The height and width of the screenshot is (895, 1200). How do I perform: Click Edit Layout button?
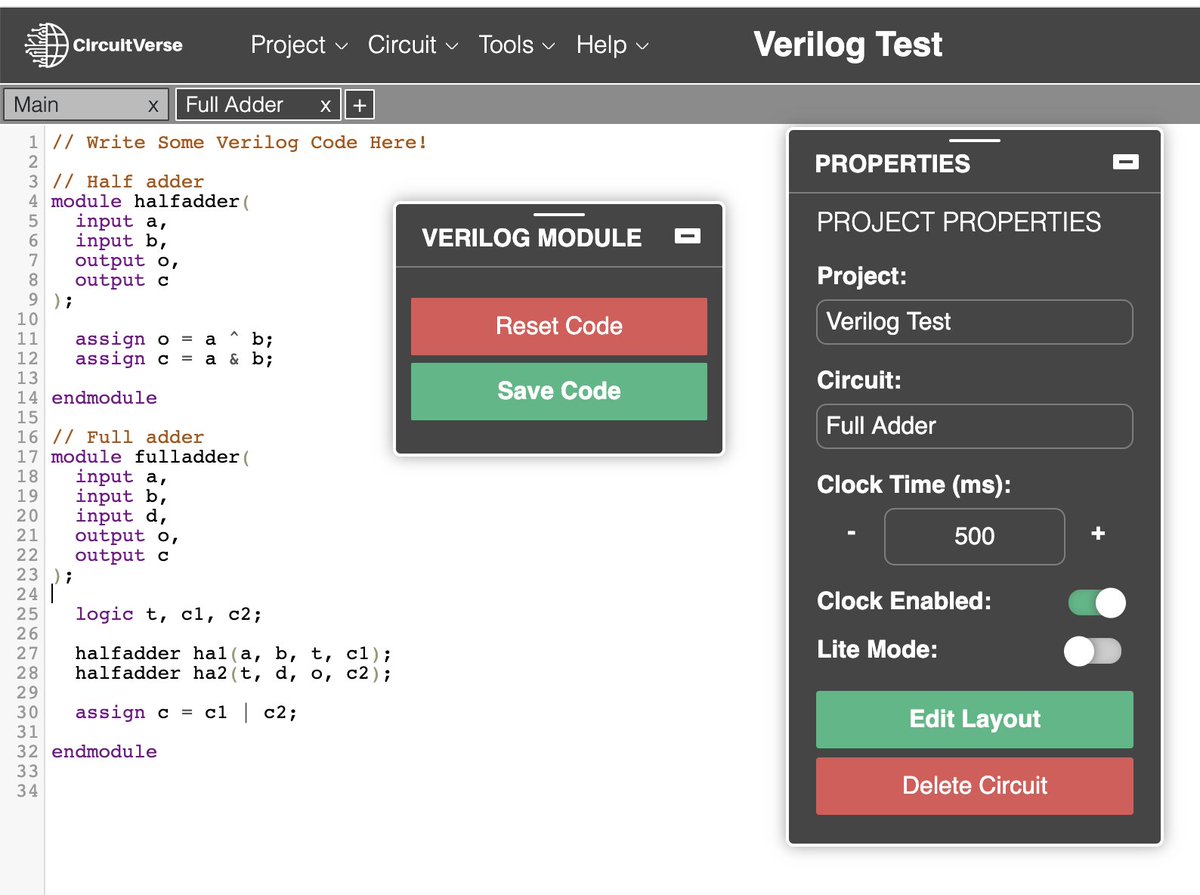click(x=975, y=719)
